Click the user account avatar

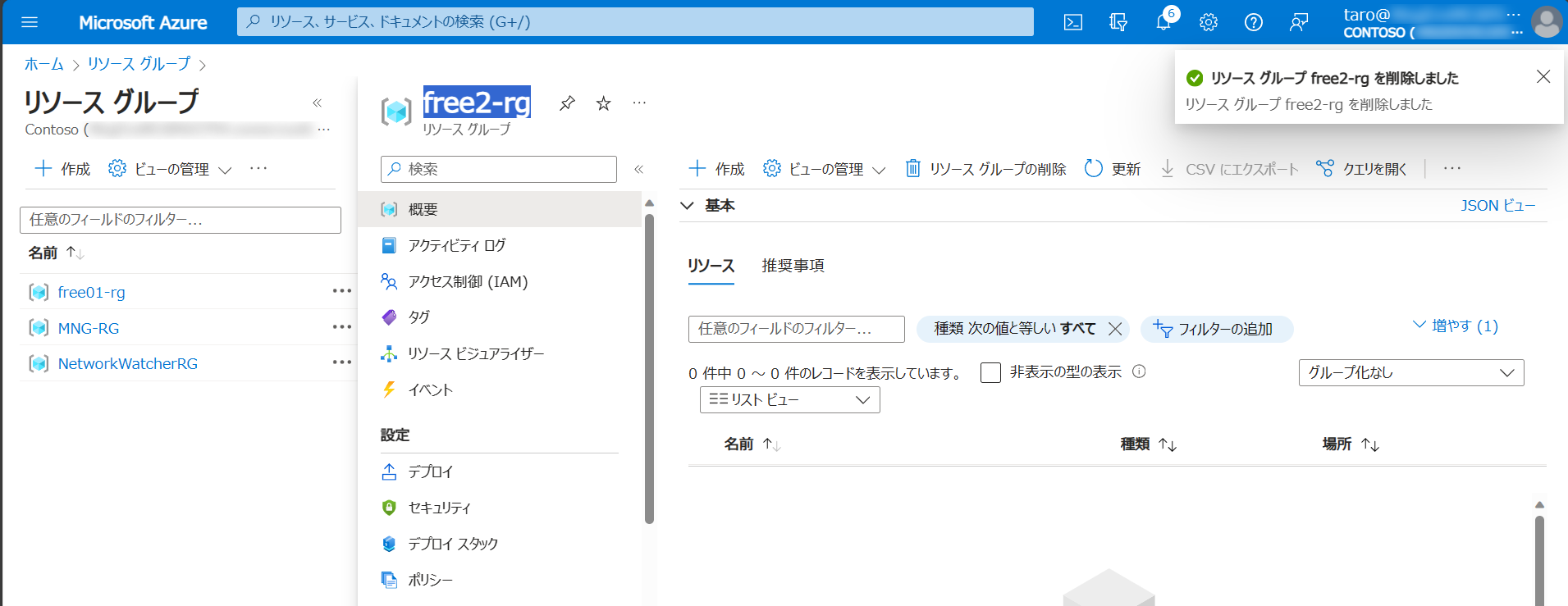[x=1547, y=22]
